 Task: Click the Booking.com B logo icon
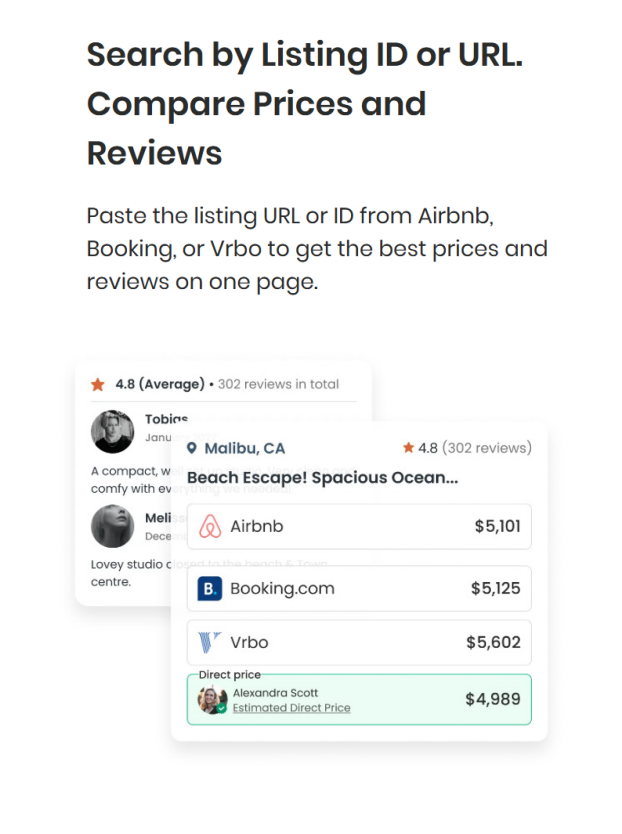pos(210,588)
